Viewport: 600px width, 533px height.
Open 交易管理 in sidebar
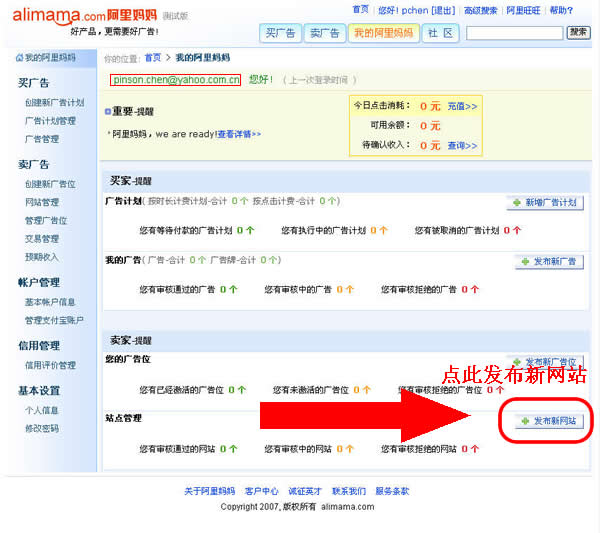[x=42, y=239]
